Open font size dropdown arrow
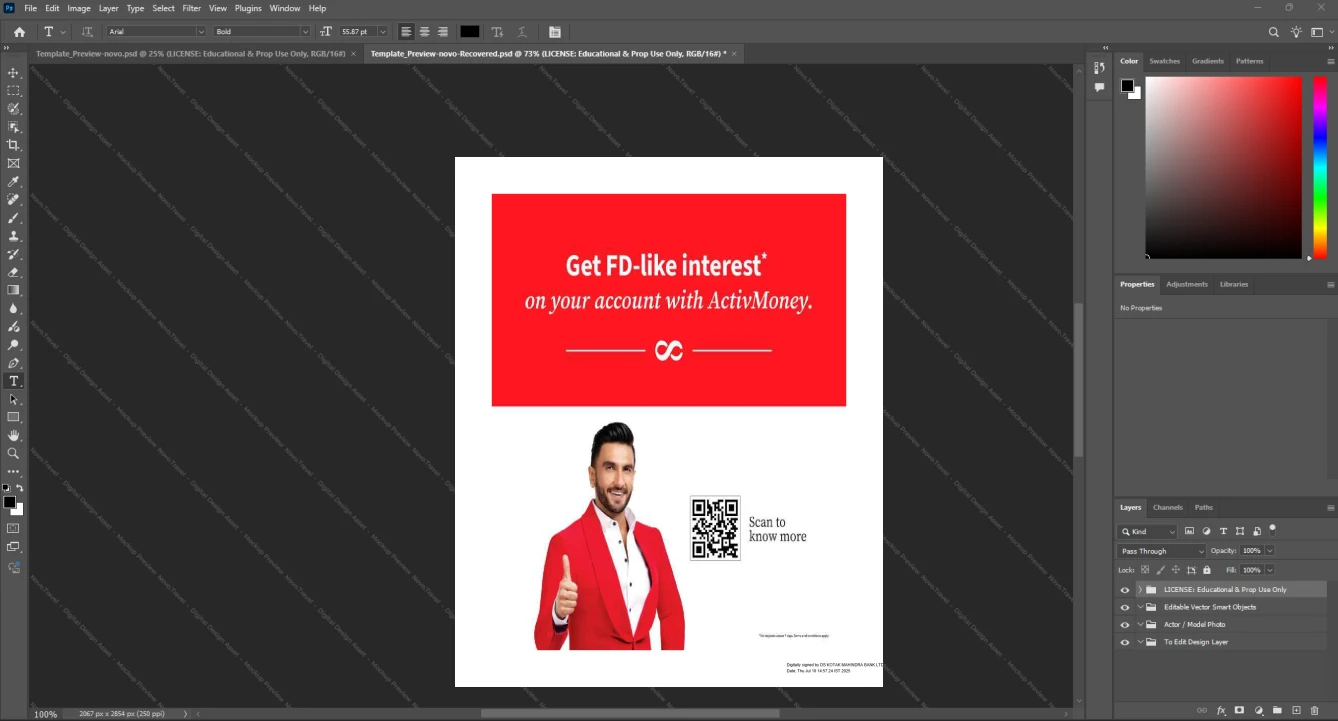 tap(382, 32)
